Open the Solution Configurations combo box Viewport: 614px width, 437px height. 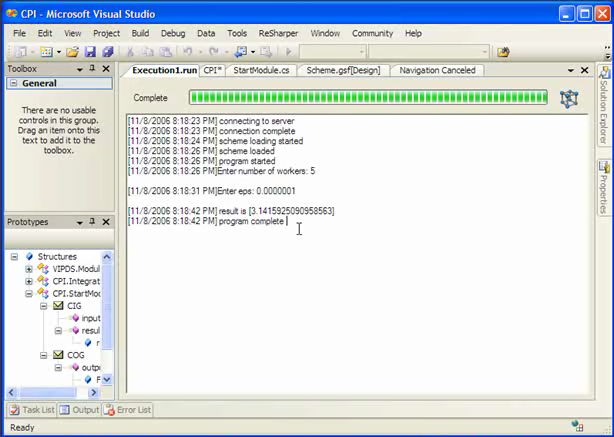pyautogui.click(x=332, y=52)
